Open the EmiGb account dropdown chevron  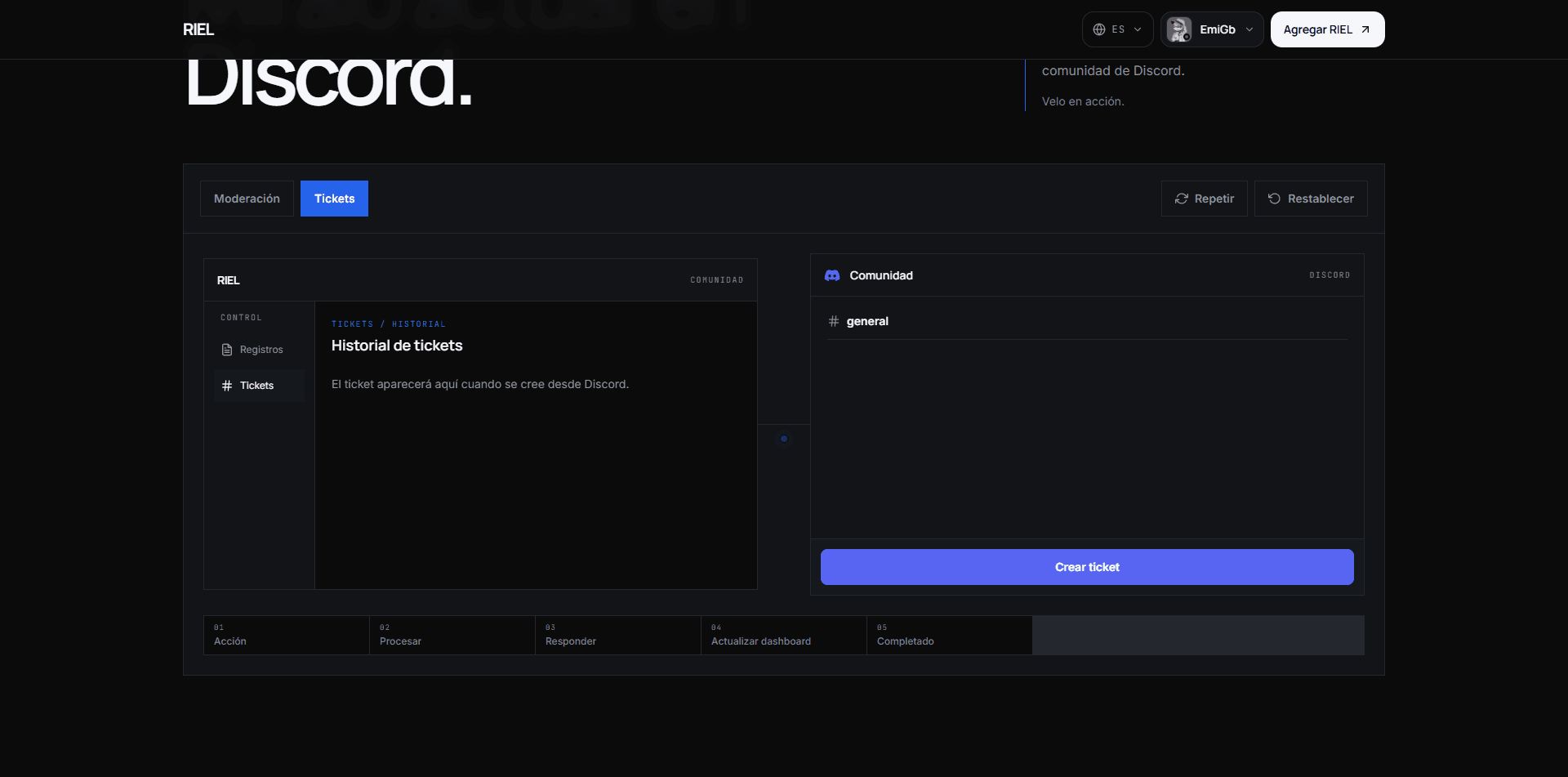tap(1249, 29)
